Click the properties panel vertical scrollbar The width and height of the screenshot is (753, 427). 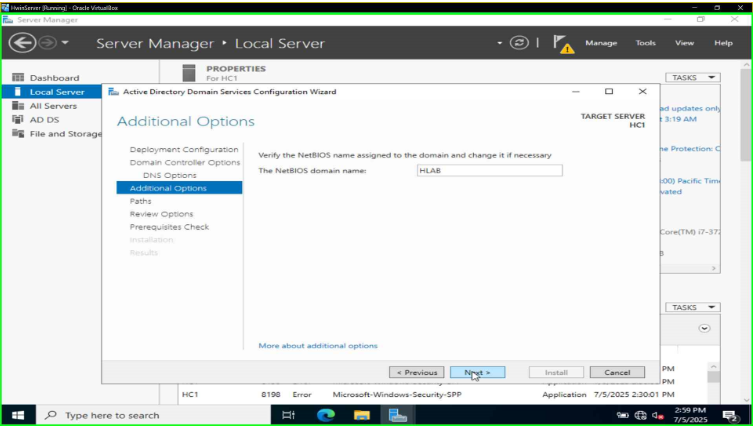coord(745,115)
